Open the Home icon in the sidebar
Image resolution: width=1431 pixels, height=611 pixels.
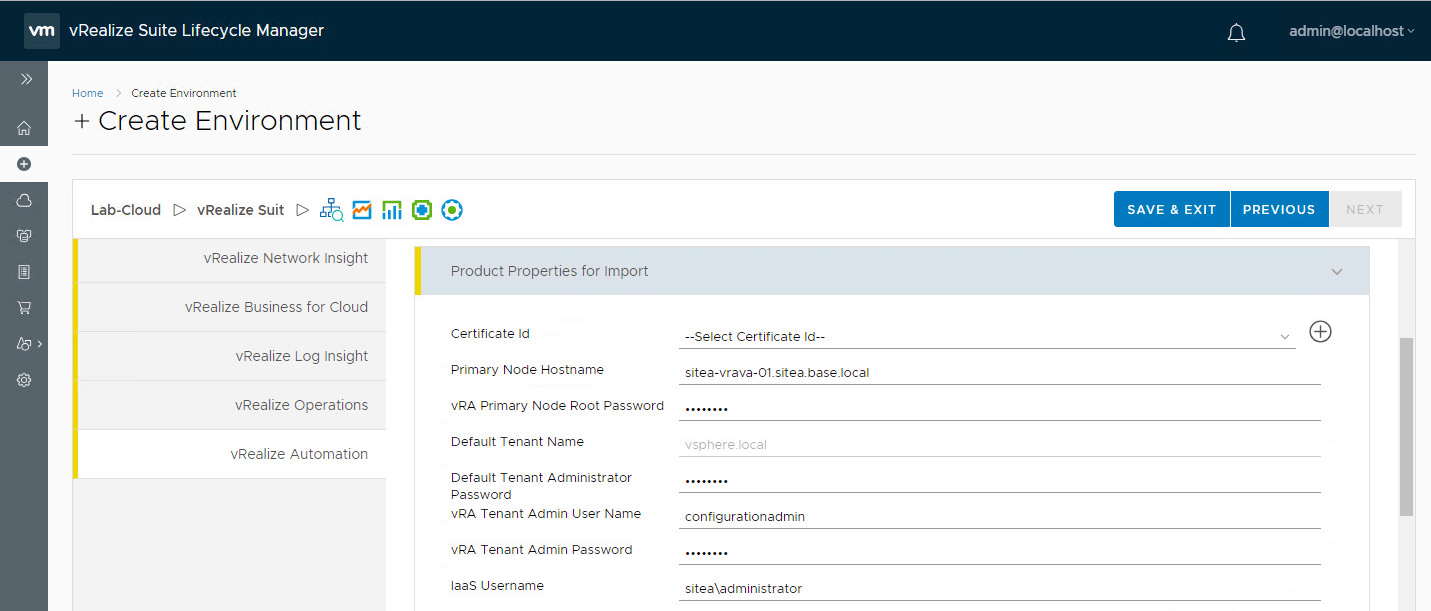(x=24, y=128)
